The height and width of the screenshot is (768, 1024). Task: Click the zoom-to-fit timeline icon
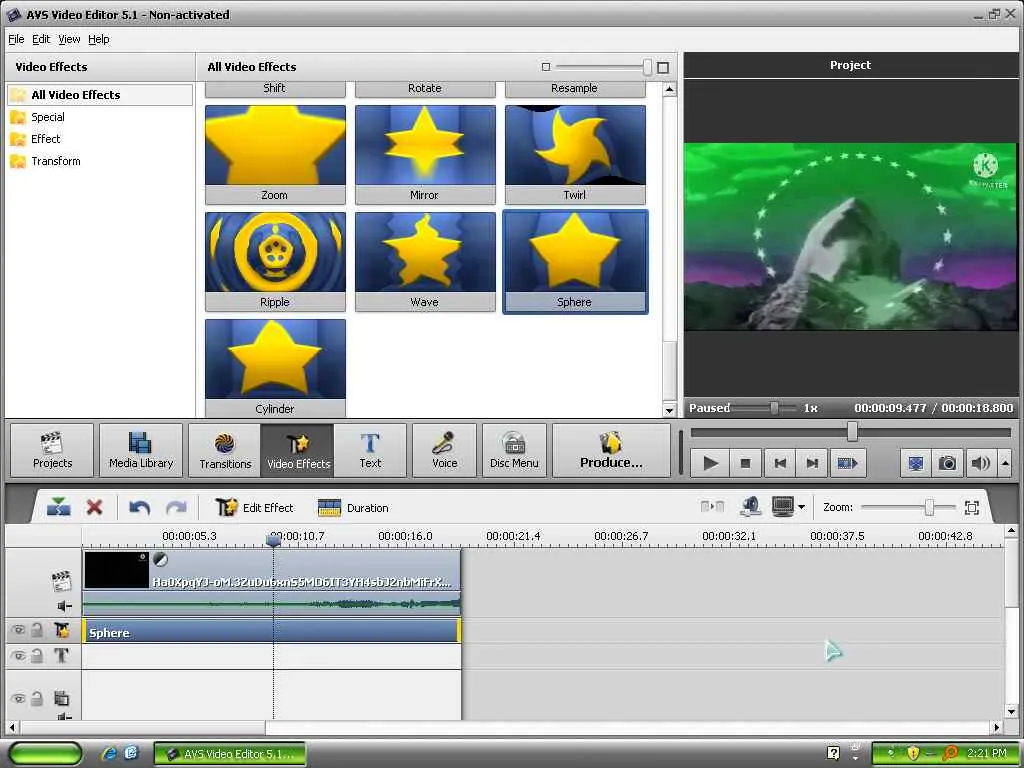coord(972,507)
